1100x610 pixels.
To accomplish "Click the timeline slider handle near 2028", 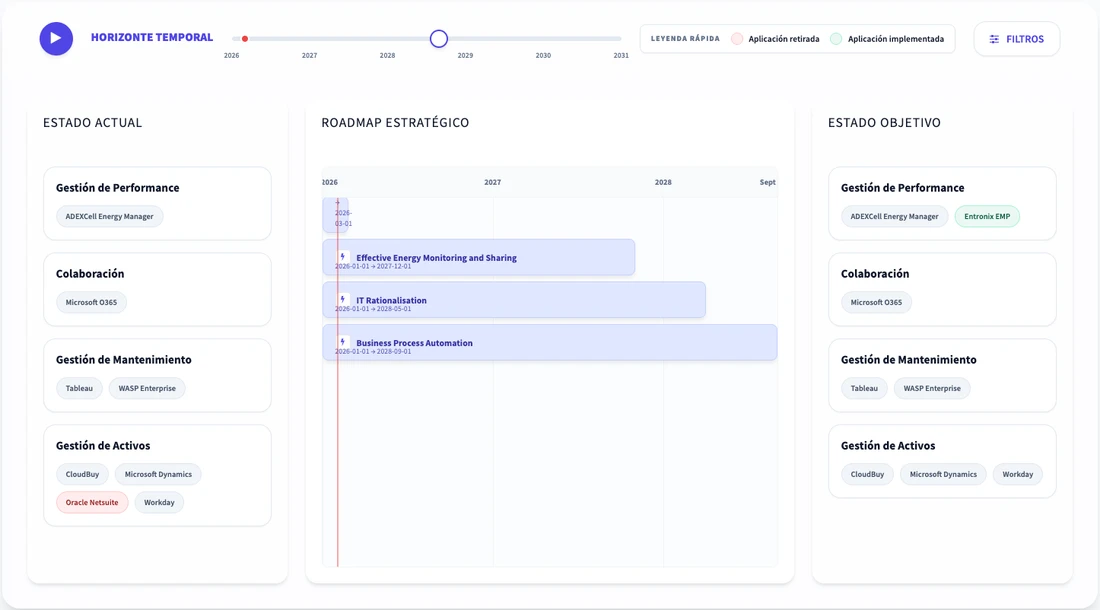I will click(438, 38).
